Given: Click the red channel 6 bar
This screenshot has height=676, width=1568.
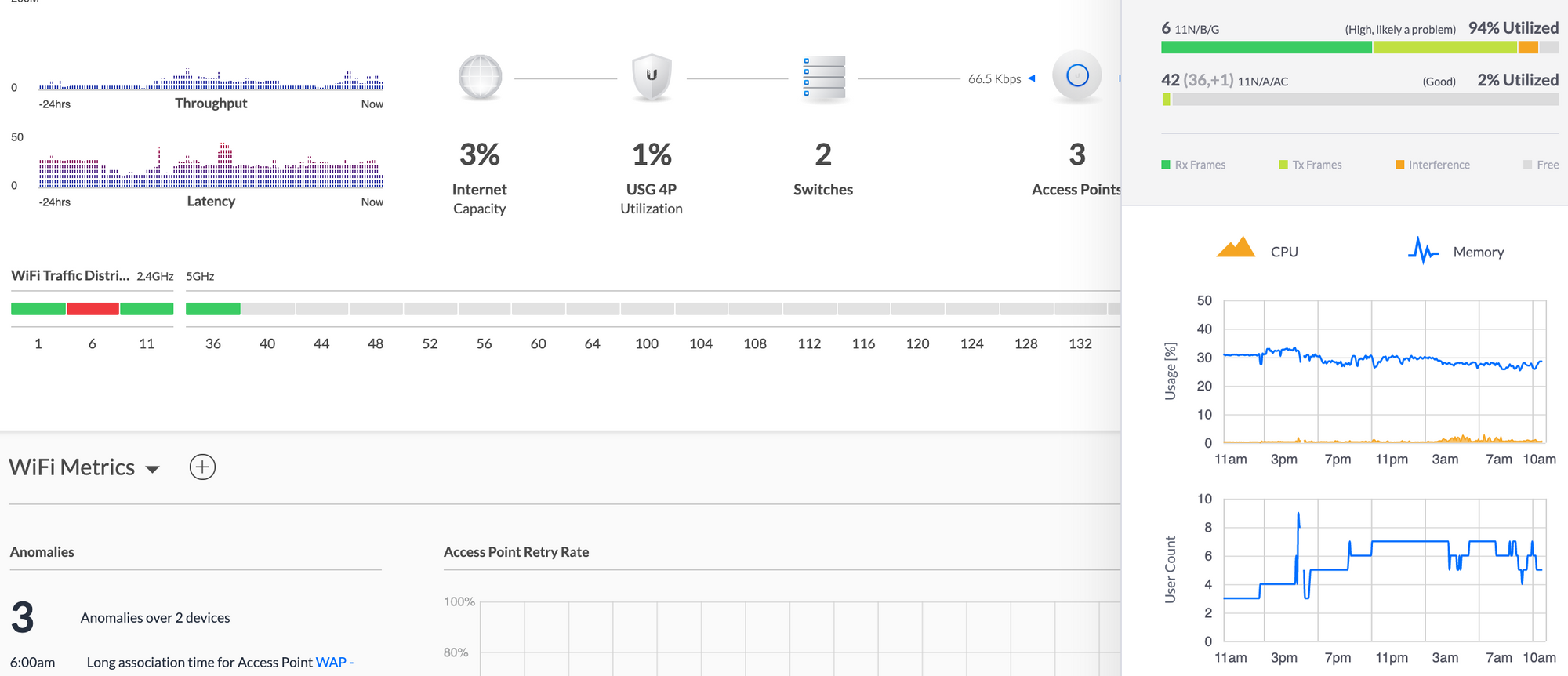Looking at the screenshot, I should coord(93,309).
